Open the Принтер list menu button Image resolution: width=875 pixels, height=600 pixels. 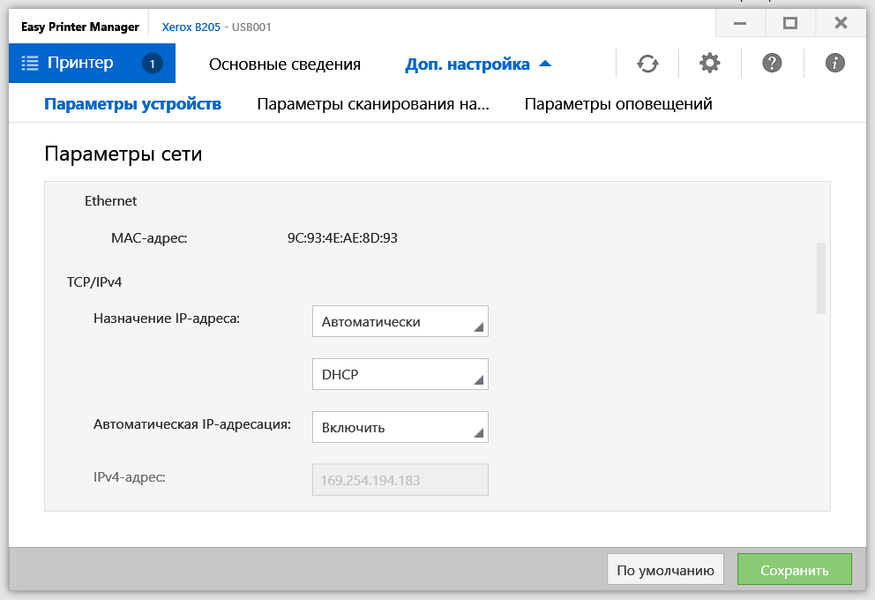(x=92, y=63)
